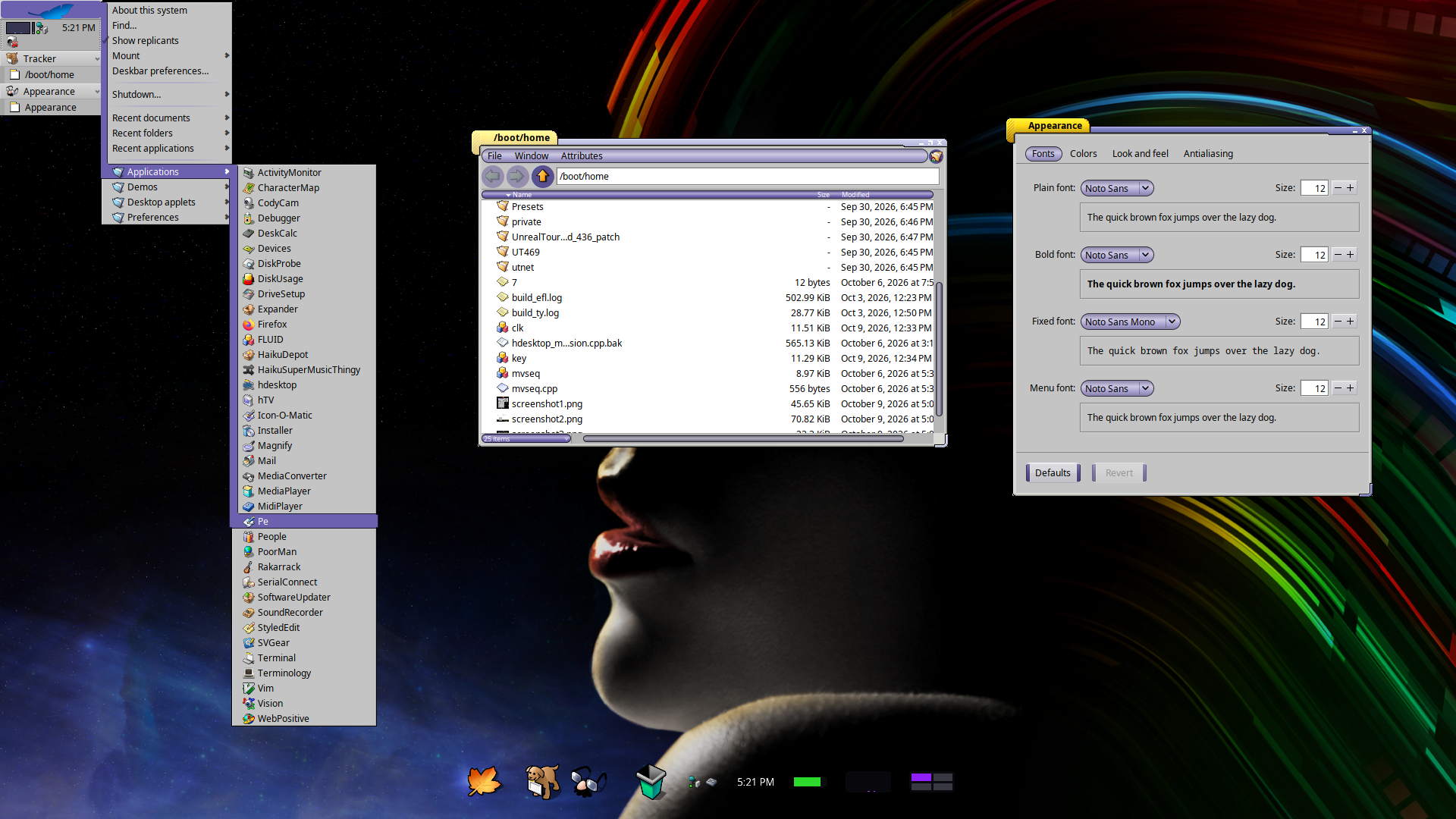1456x819 pixels.
Task: Click the Plain font size field
Action: 1314,188
